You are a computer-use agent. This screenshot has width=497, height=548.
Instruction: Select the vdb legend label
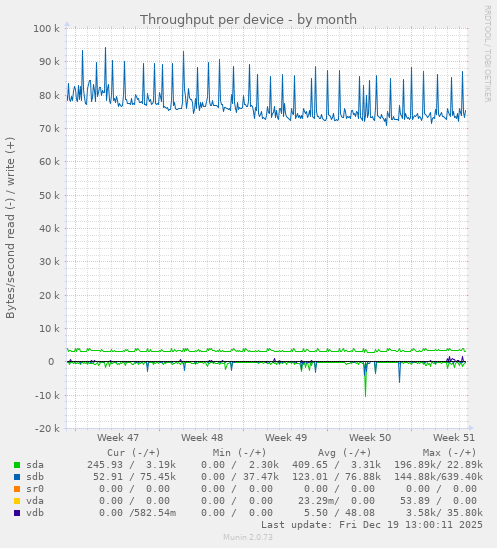[x=35, y=512]
